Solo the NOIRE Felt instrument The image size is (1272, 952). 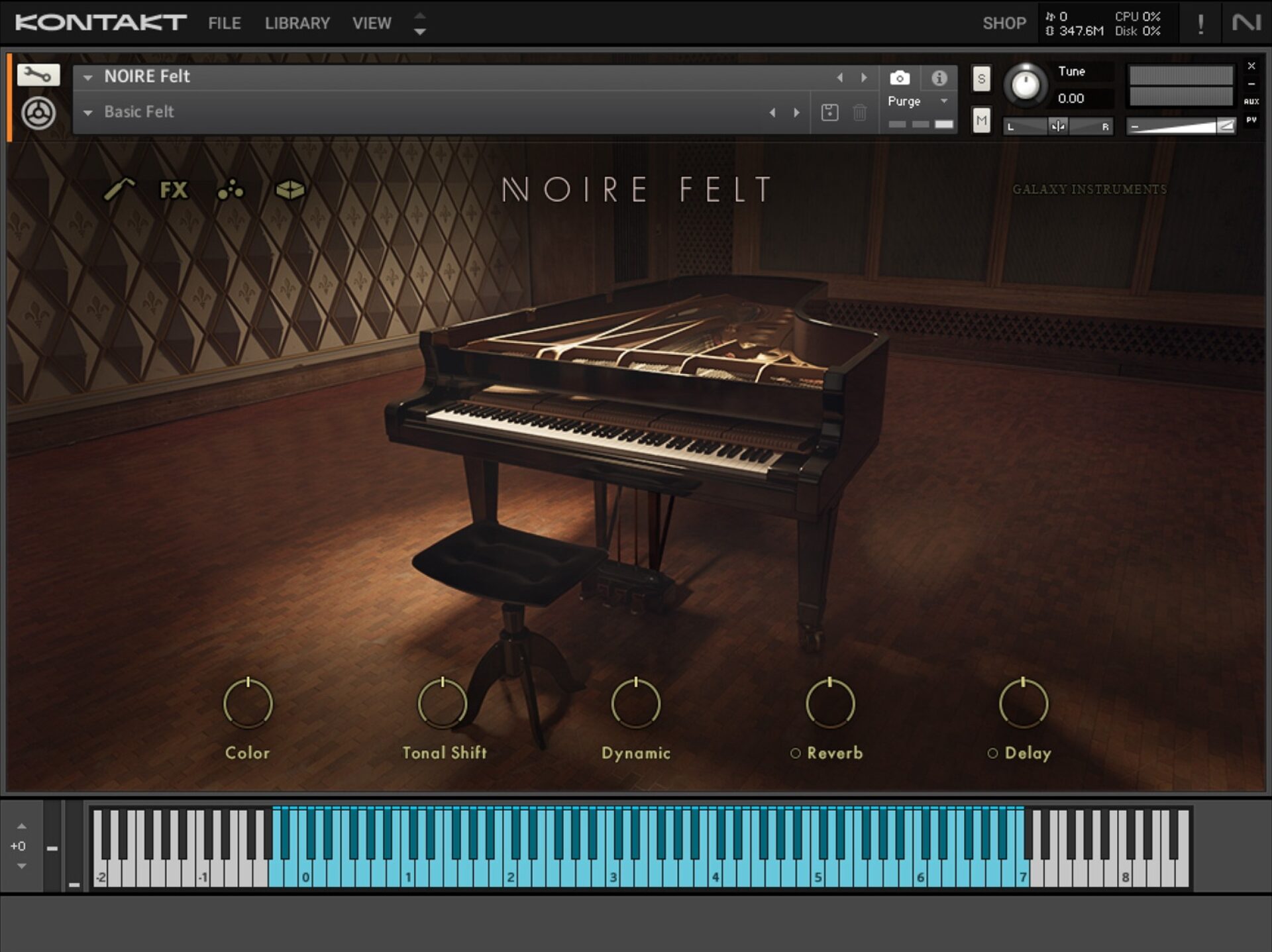coord(980,79)
